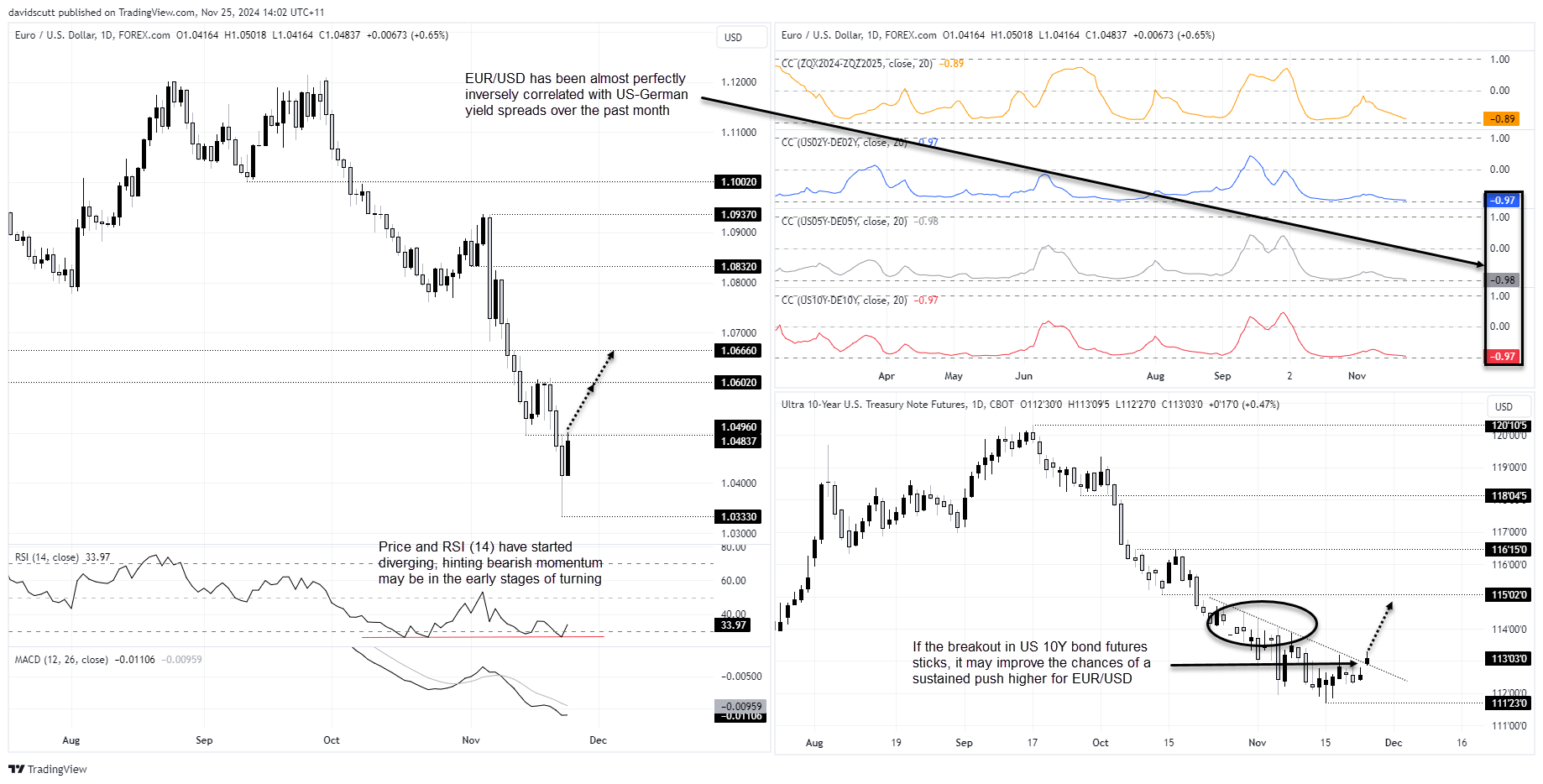Image resolution: width=1543 pixels, height=784 pixels.
Task: Click 17 on the Treasury futures time axis
Action: [x=1033, y=743]
